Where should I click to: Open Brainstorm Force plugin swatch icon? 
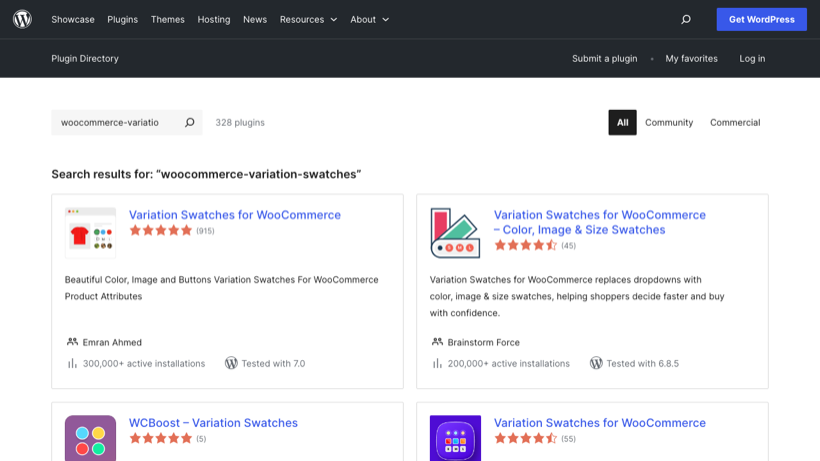coord(455,233)
